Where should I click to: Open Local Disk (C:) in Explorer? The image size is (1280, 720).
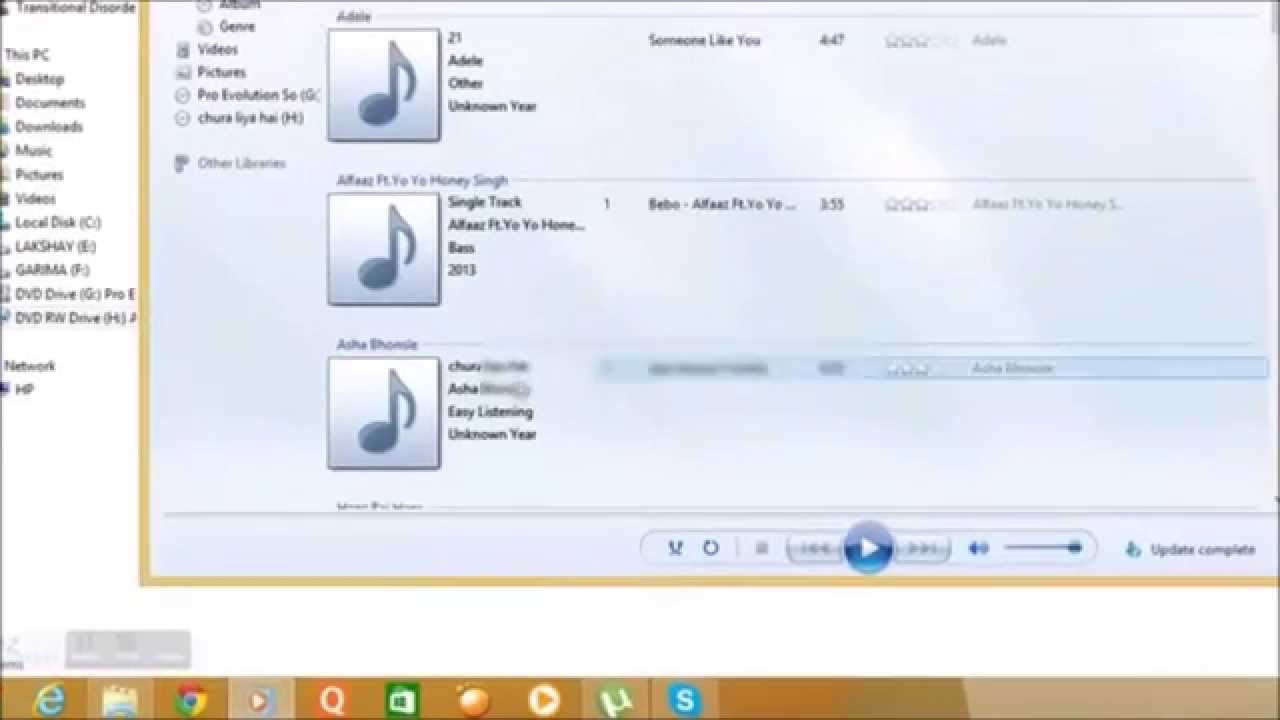pyautogui.click(x=58, y=223)
